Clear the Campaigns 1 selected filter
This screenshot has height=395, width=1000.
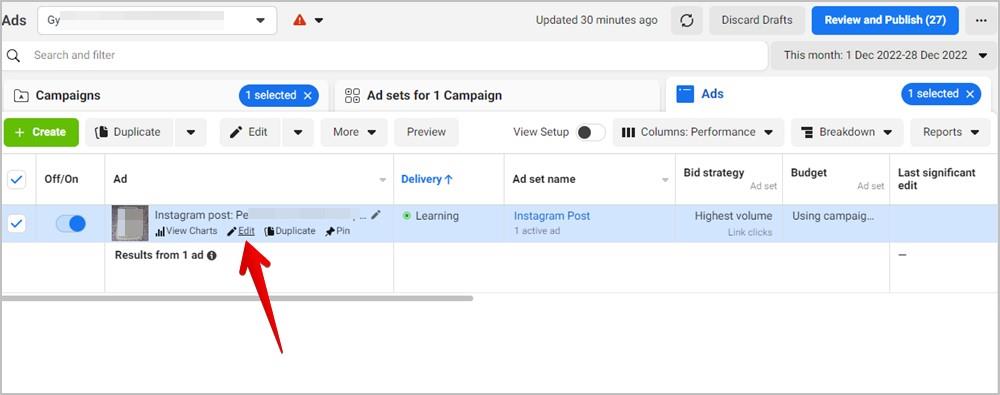click(x=307, y=96)
